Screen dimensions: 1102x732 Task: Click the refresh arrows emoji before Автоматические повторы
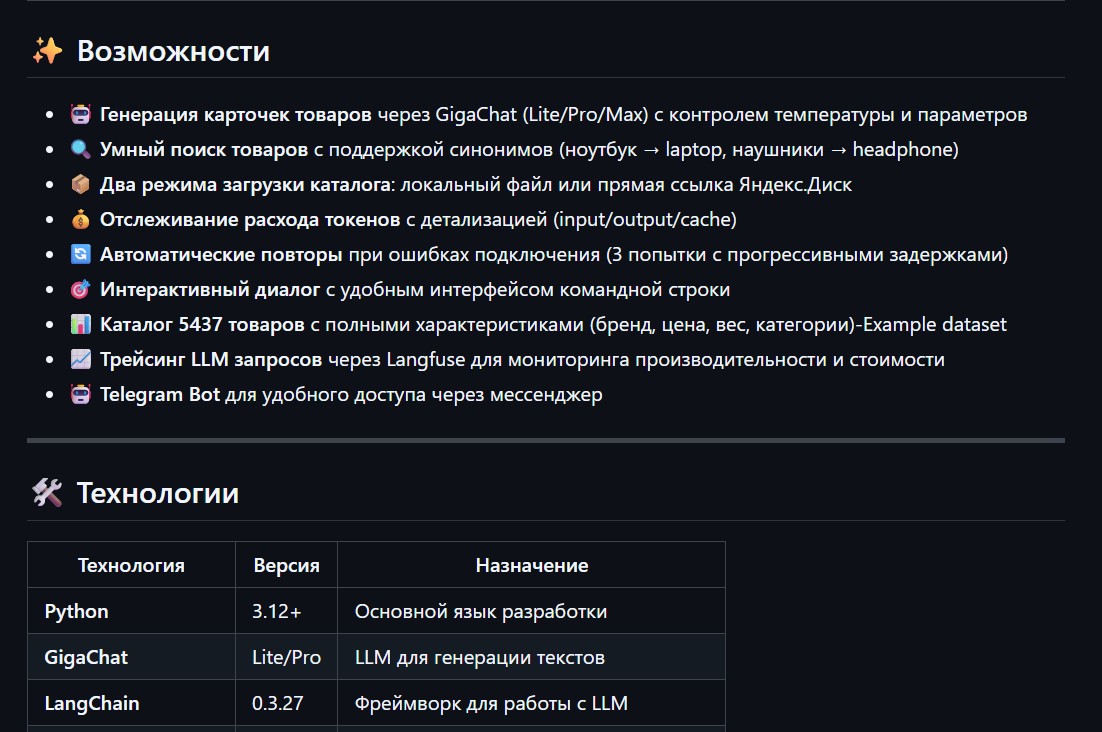pos(81,255)
